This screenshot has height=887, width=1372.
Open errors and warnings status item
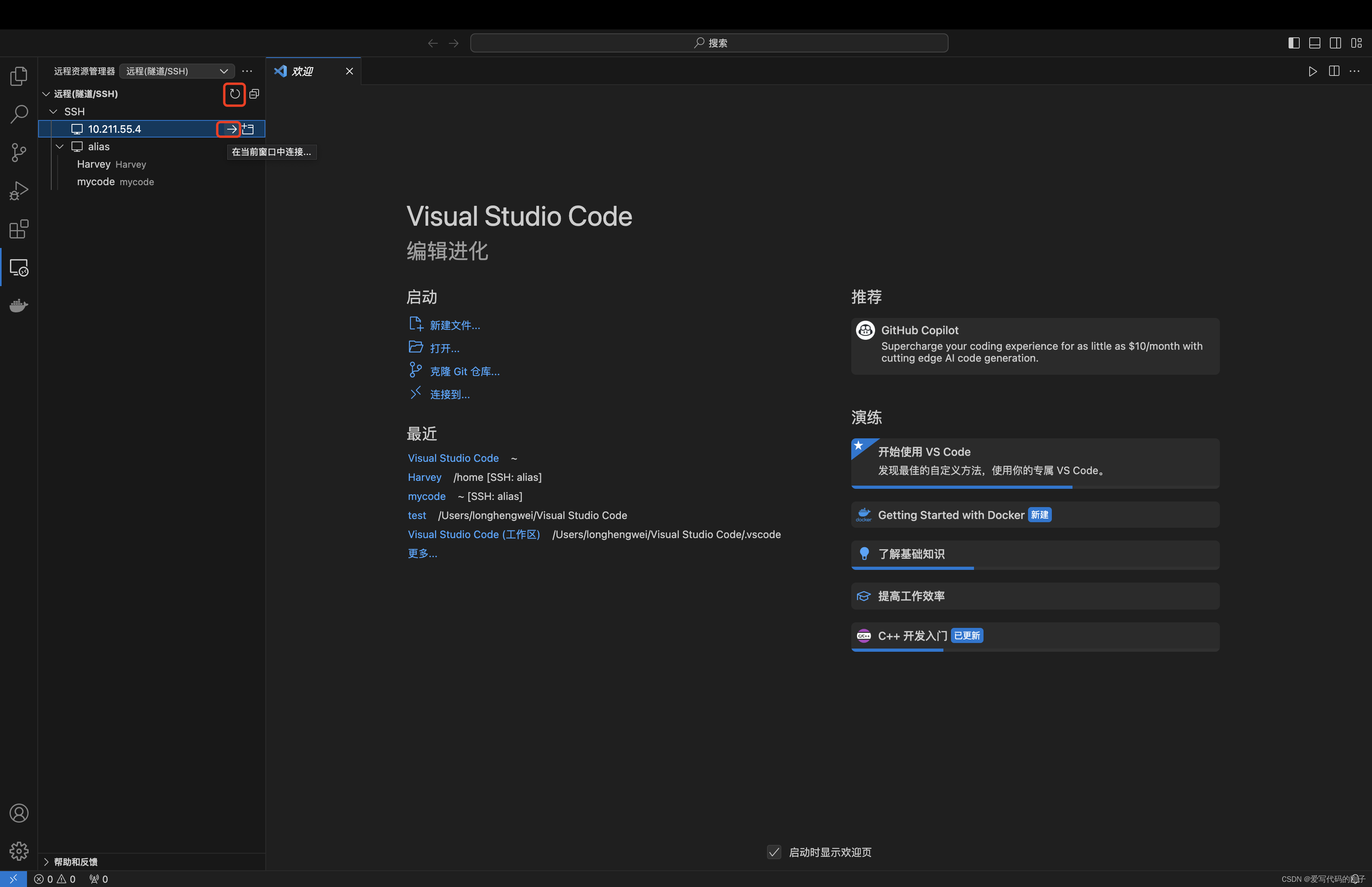[55, 879]
